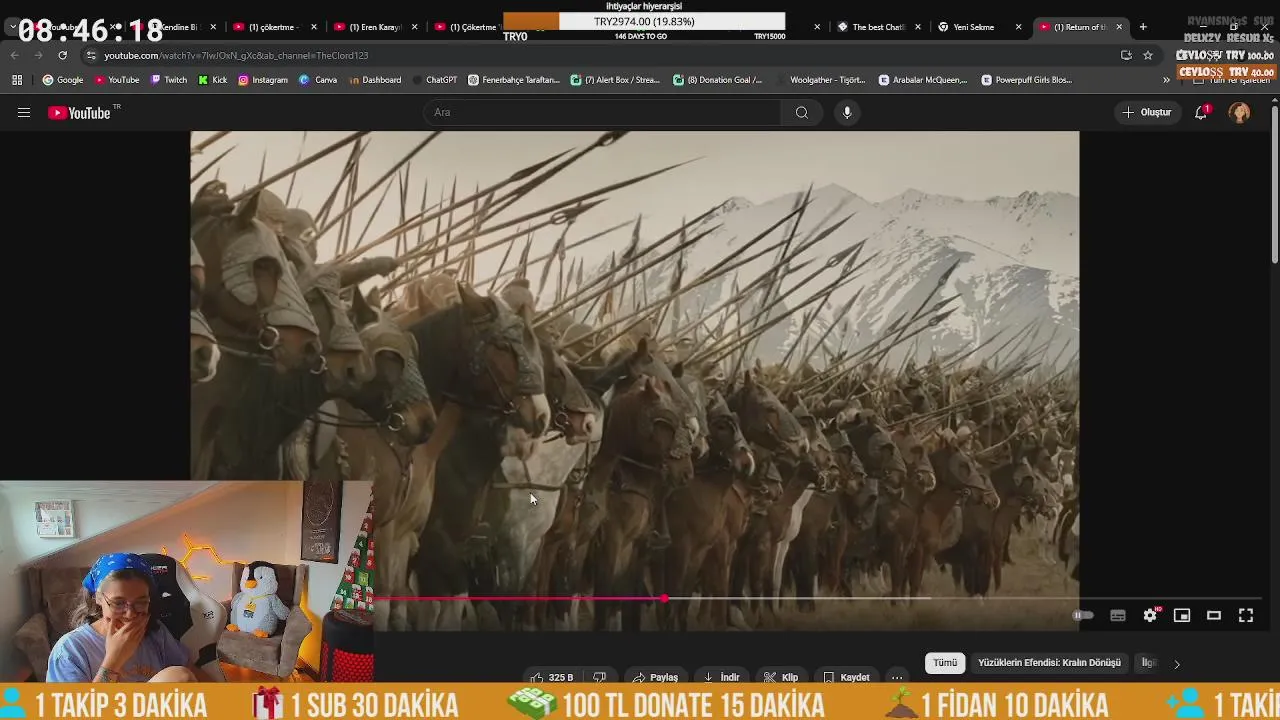Image resolution: width=1280 pixels, height=720 pixels.
Task: Focus the Ara search field
Action: [603, 113]
